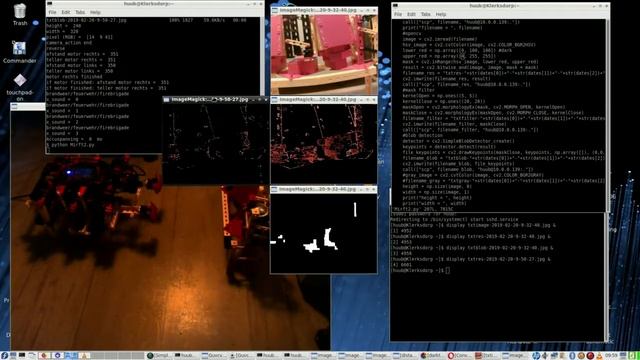Image resolution: width=640 pixels, height=360 pixels.
Task: Click the red edge mask image in ImageMagick window
Action: point(324,144)
